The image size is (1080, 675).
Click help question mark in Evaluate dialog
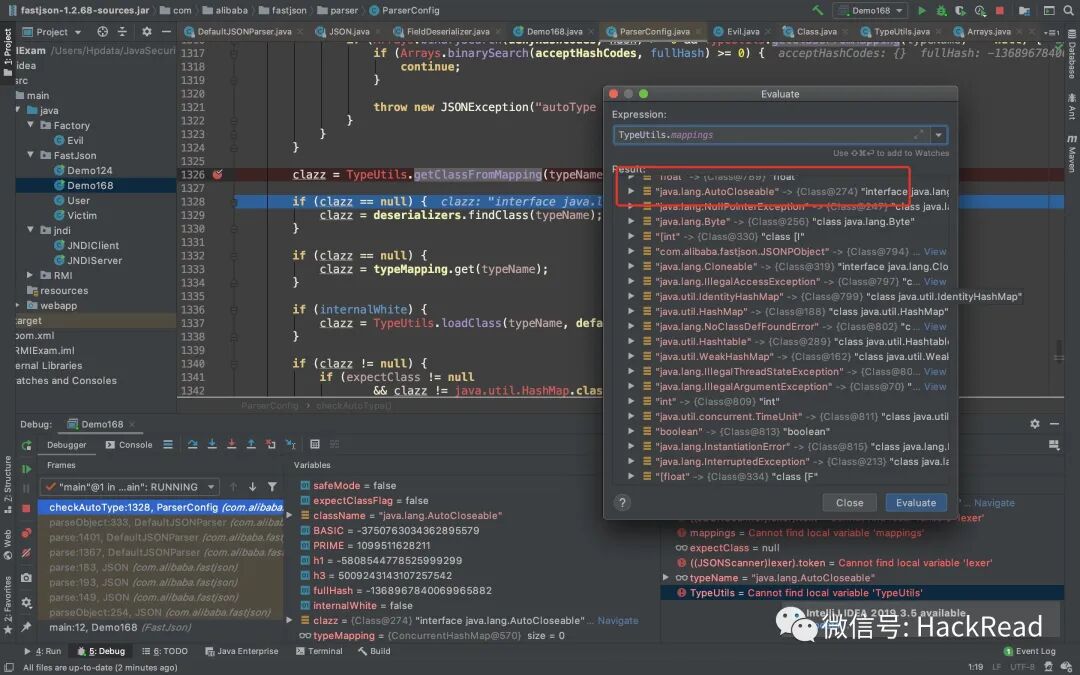622,503
